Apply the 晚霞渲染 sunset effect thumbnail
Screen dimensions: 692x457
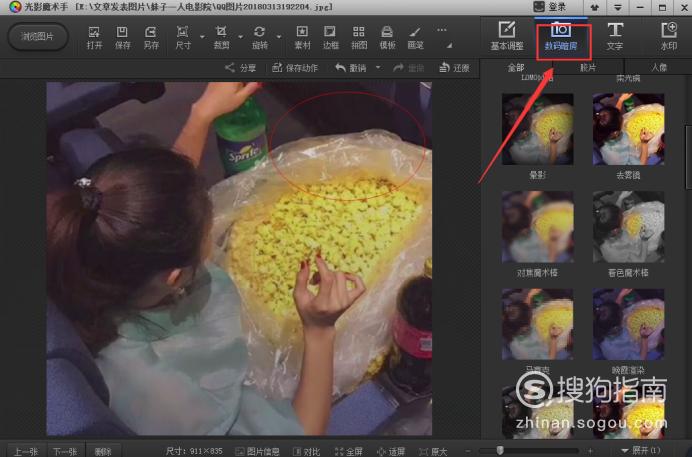628,324
